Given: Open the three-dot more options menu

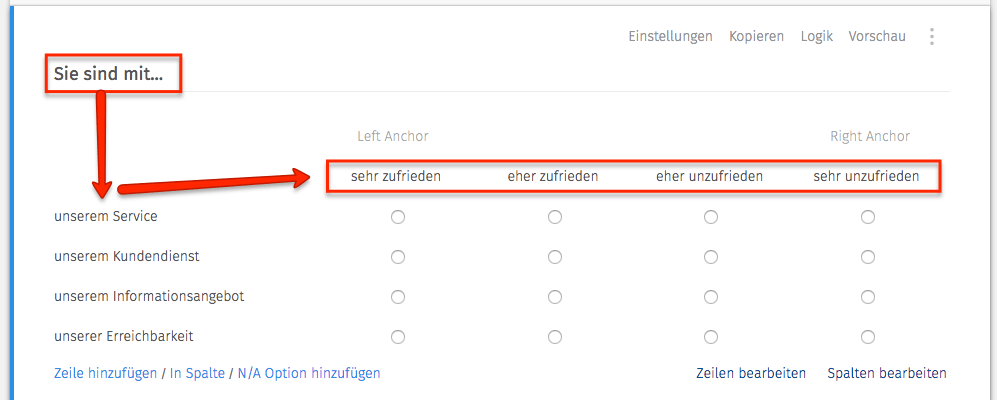Looking at the screenshot, I should coord(932,36).
